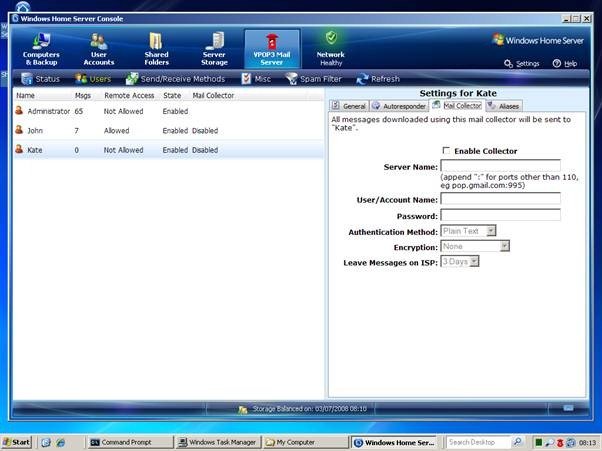This screenshot has height=451, width=602.
Task: Open Shared Folders section
Action: point(156,50)
